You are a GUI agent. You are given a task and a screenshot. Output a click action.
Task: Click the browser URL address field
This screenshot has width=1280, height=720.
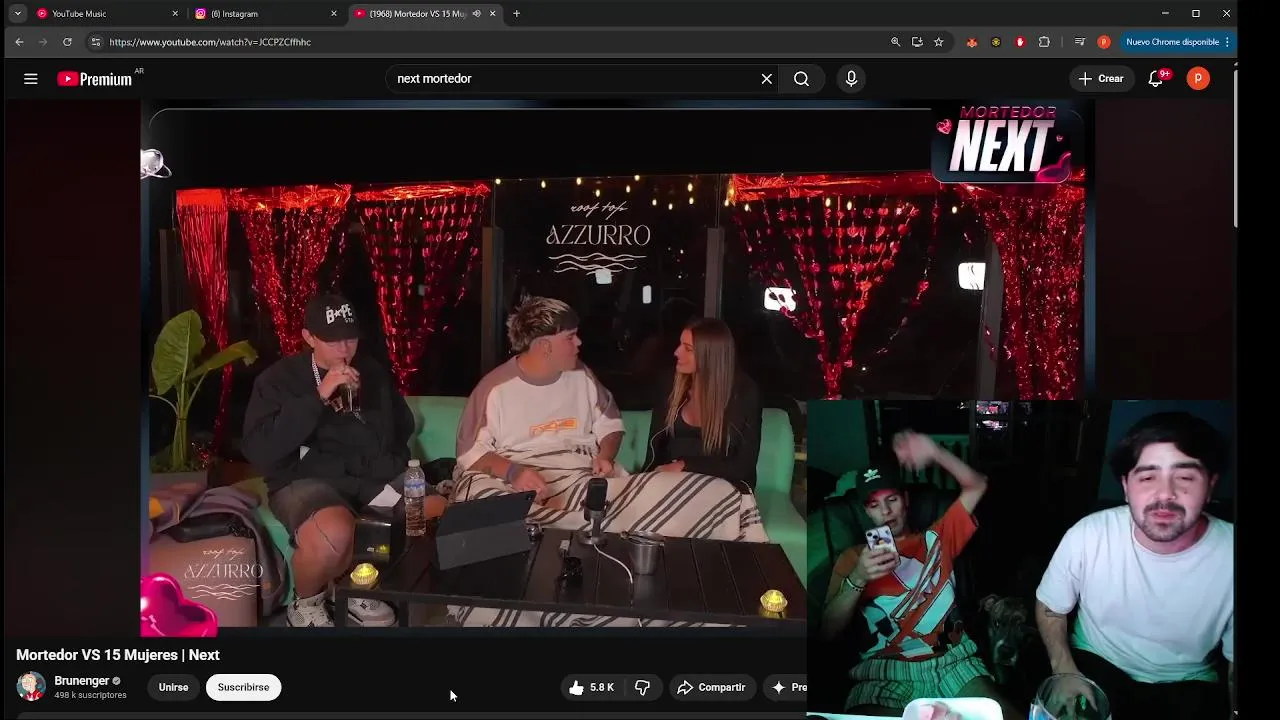(490, 42)
